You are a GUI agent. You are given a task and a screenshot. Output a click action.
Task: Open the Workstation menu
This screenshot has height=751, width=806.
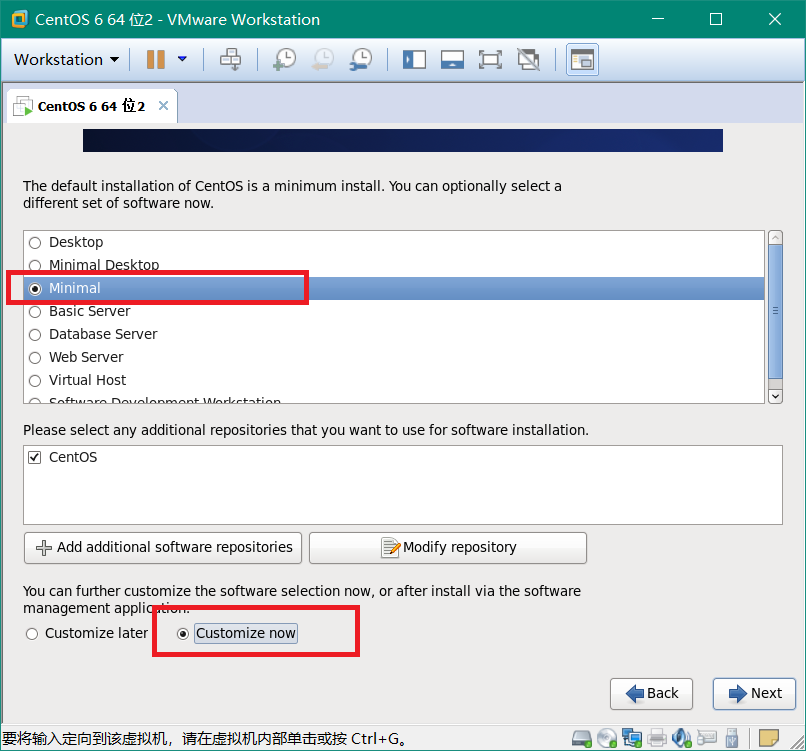pyautogui.click(x=66, y=60)
